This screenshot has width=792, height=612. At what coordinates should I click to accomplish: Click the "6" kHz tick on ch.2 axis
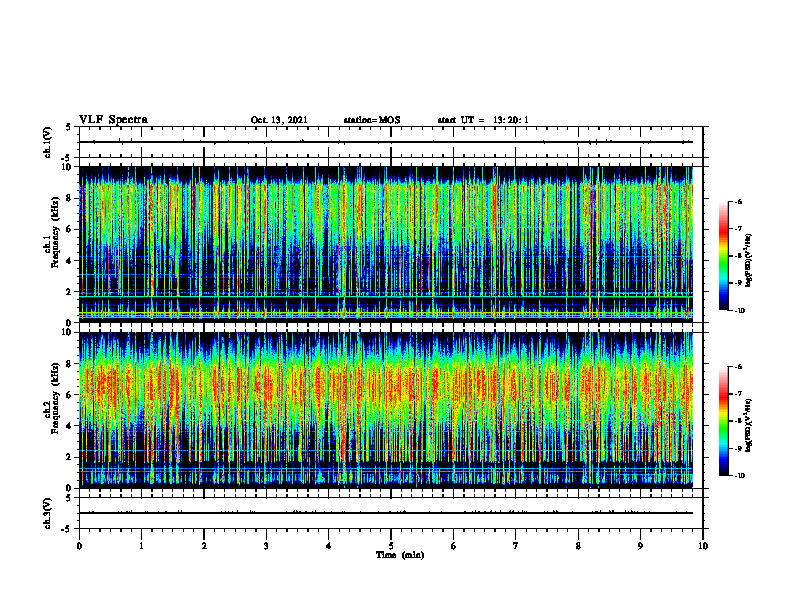point(70,395)
